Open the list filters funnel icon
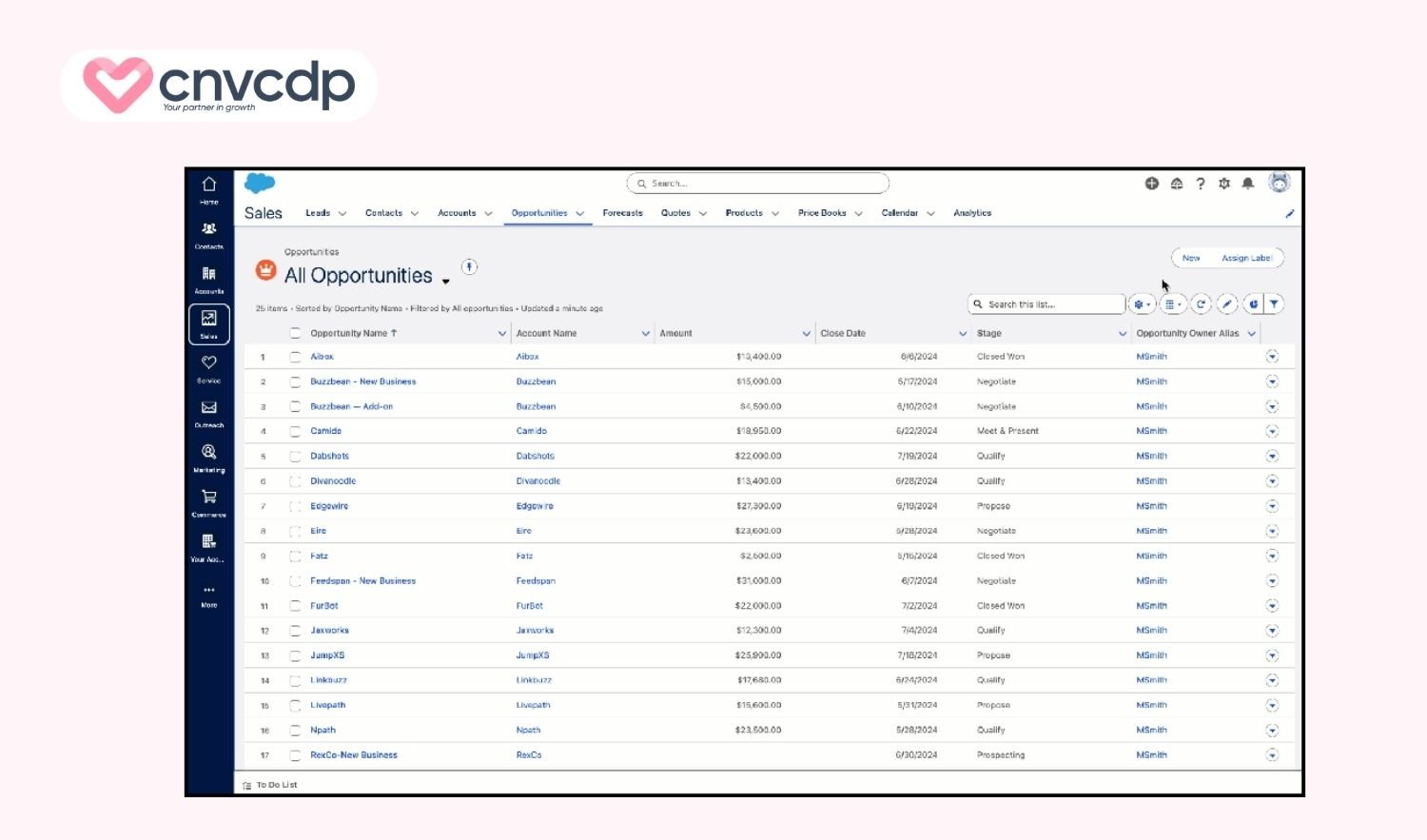The width and height of the screenshot is (1427, 840). tap(1274, 304)
